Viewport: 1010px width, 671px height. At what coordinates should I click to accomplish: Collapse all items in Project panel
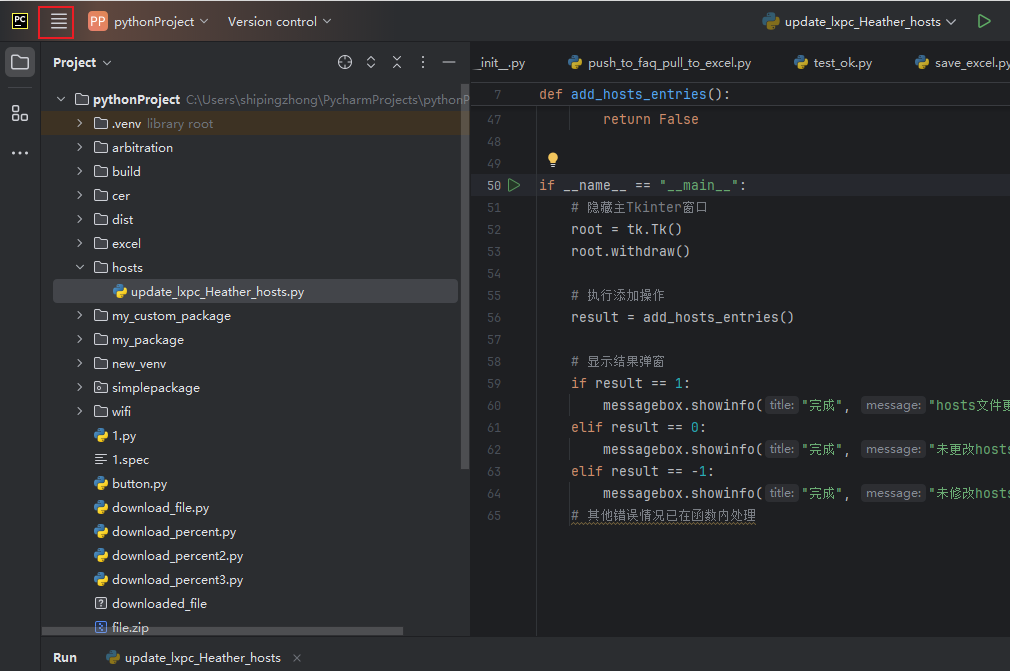click(397, 62)
